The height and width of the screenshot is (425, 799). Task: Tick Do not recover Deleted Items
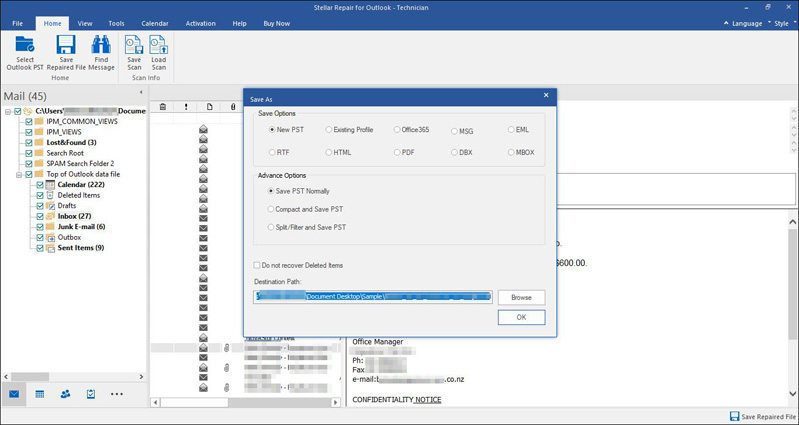(257, 265)
